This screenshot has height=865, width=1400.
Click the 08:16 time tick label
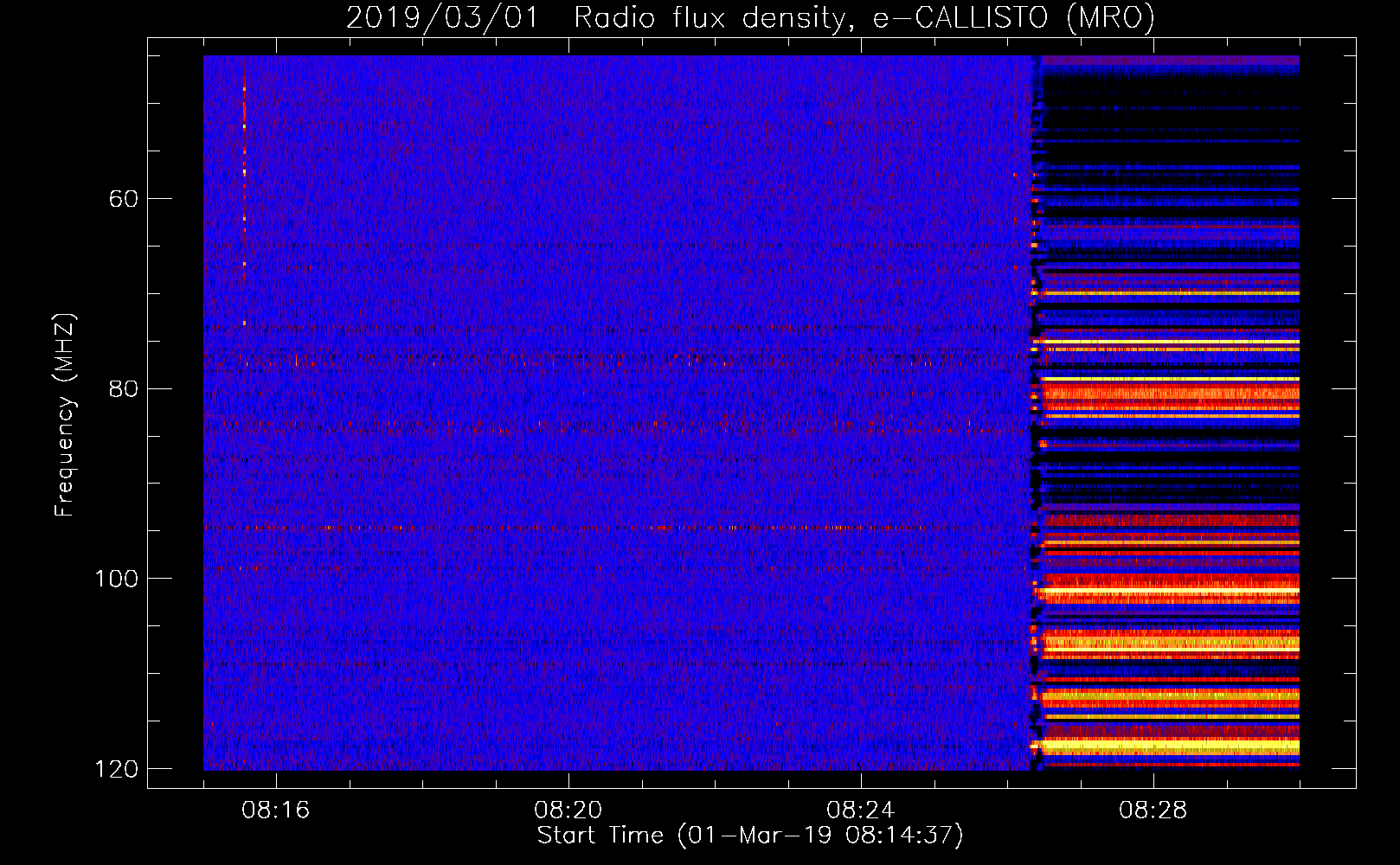(276, 811)
